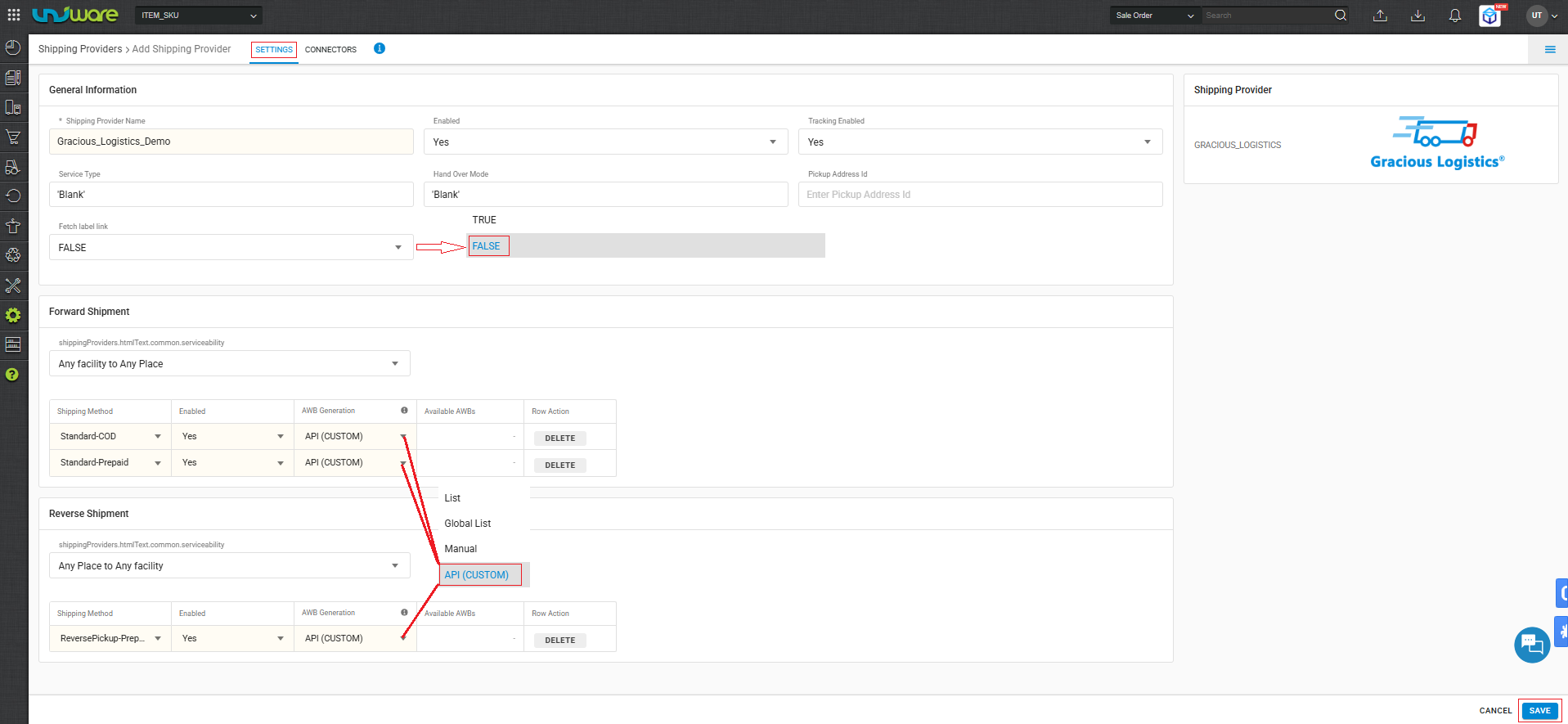Image resolution: width=1568 pixels, height=724 pixels.
Task: Open the ITEM_SKU dropdown in header
Action: coord(199,16)
